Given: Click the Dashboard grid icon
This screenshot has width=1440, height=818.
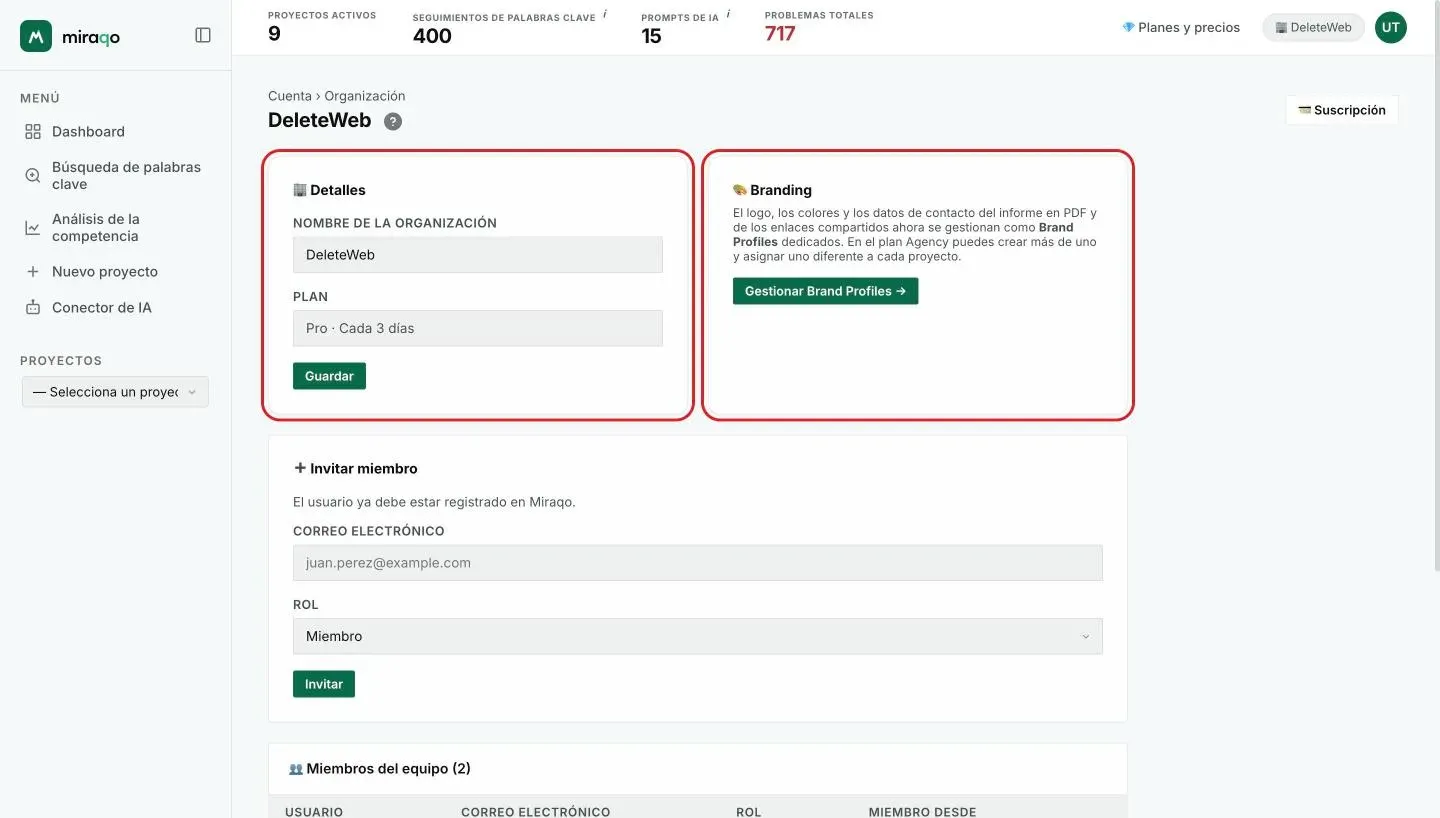Looking at the screenshot, I should 33,131.
